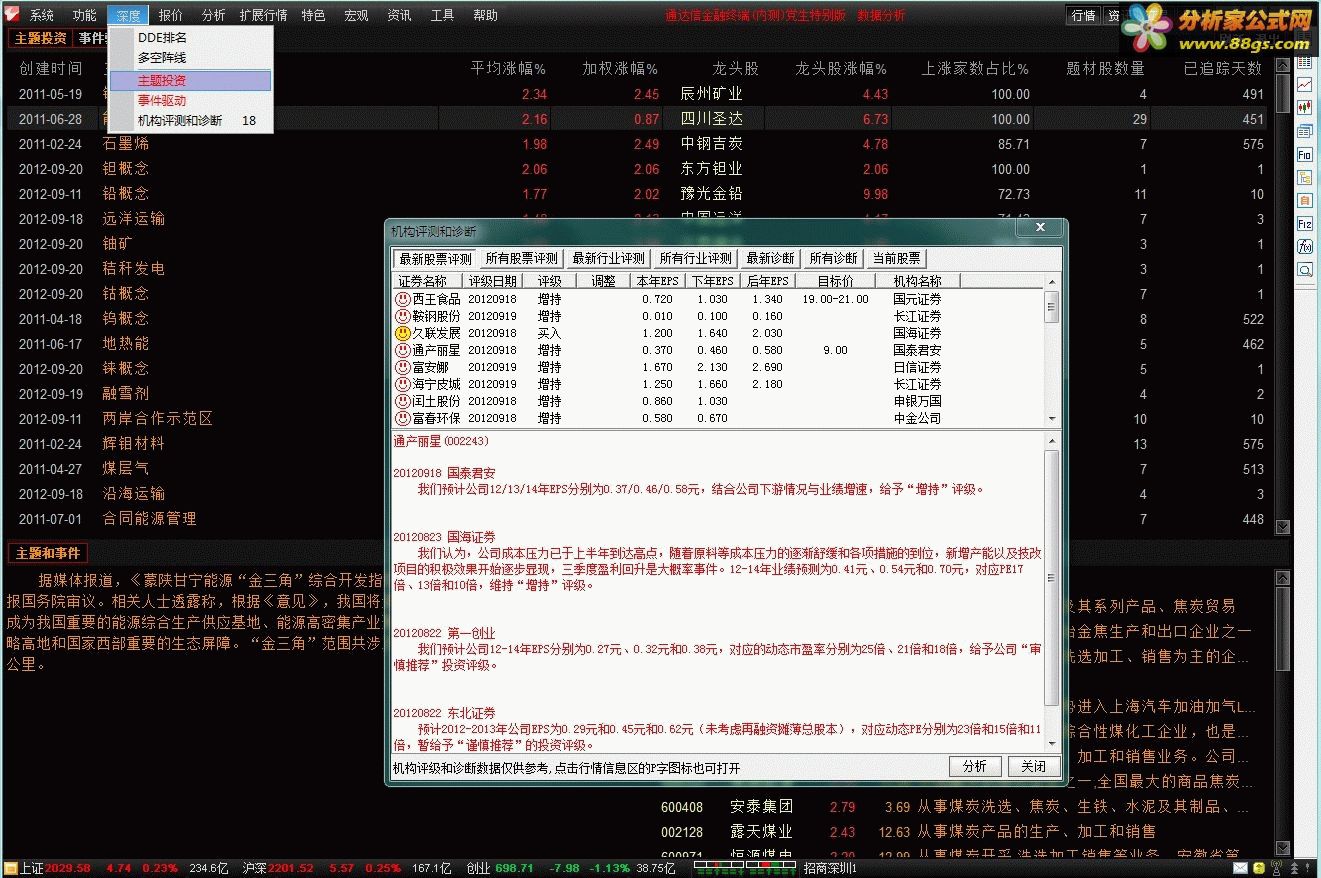Screen dimensions: 1321x878
Task: Click the magnifier search sidebar icon
Action: coord(1305,270)
